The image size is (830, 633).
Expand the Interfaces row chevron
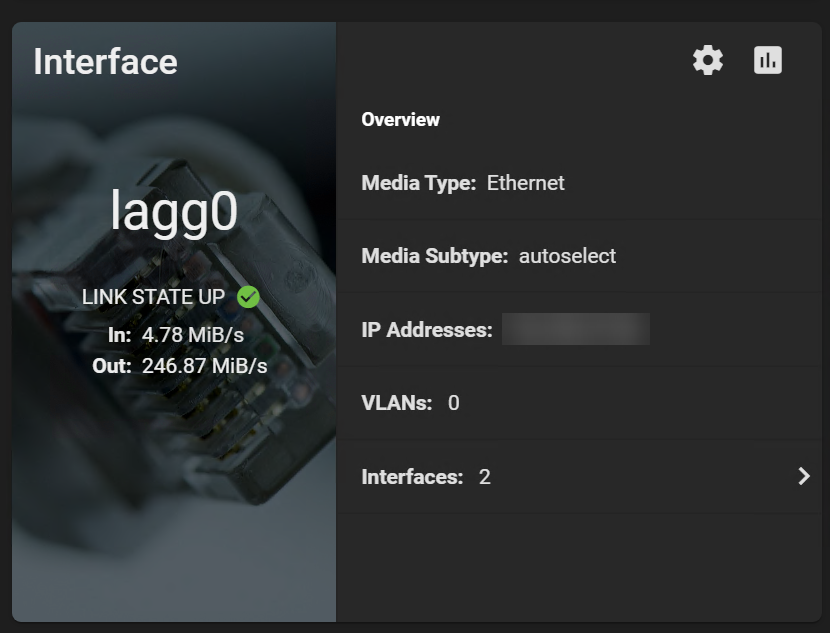tap(804, 476)
